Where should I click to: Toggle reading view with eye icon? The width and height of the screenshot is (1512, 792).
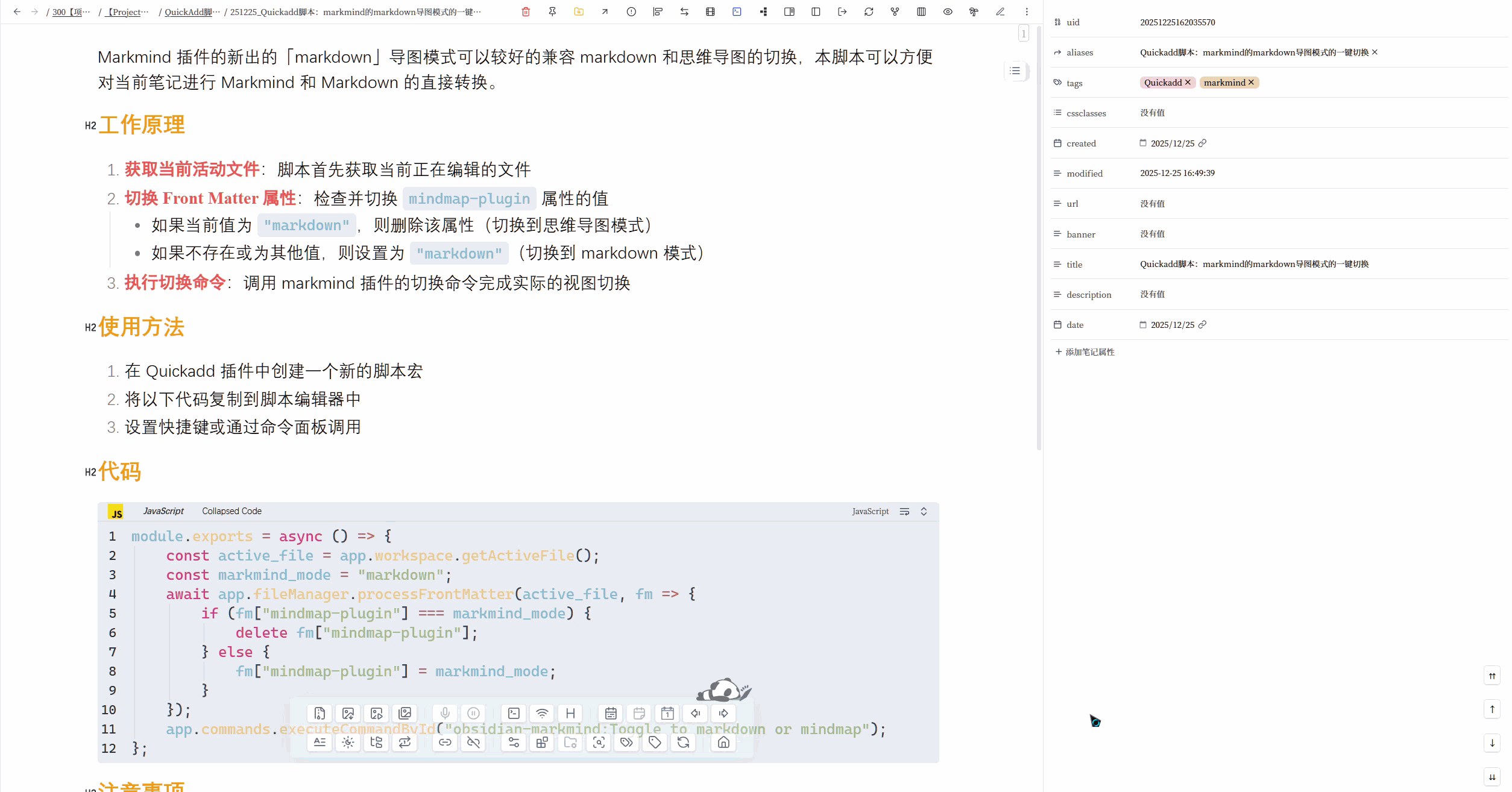tap(948, 11)
